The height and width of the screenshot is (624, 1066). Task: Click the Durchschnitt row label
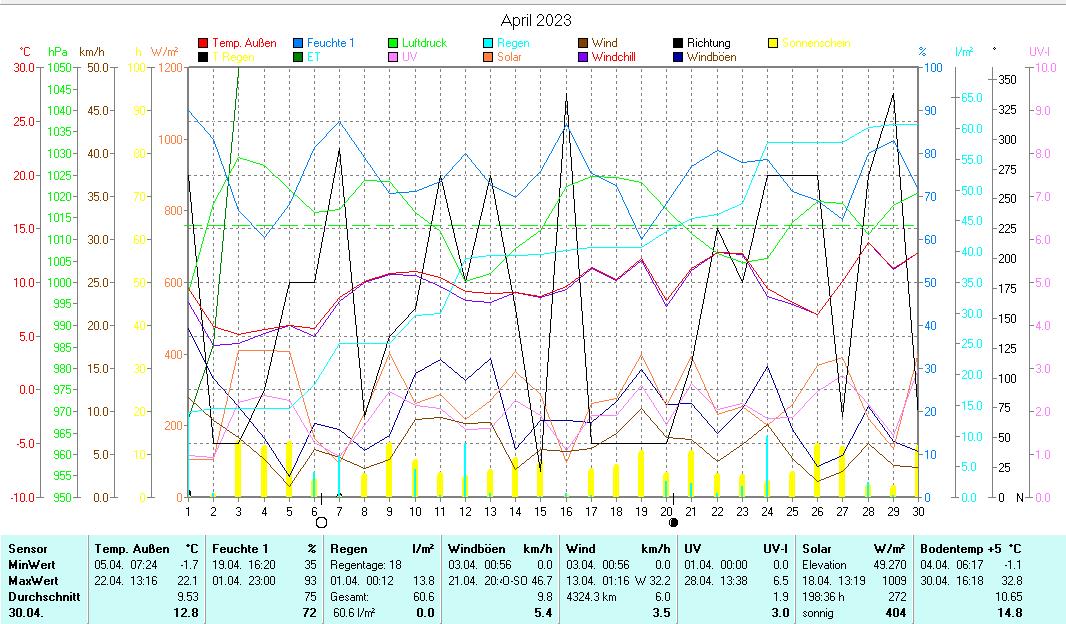click(43, 597)
